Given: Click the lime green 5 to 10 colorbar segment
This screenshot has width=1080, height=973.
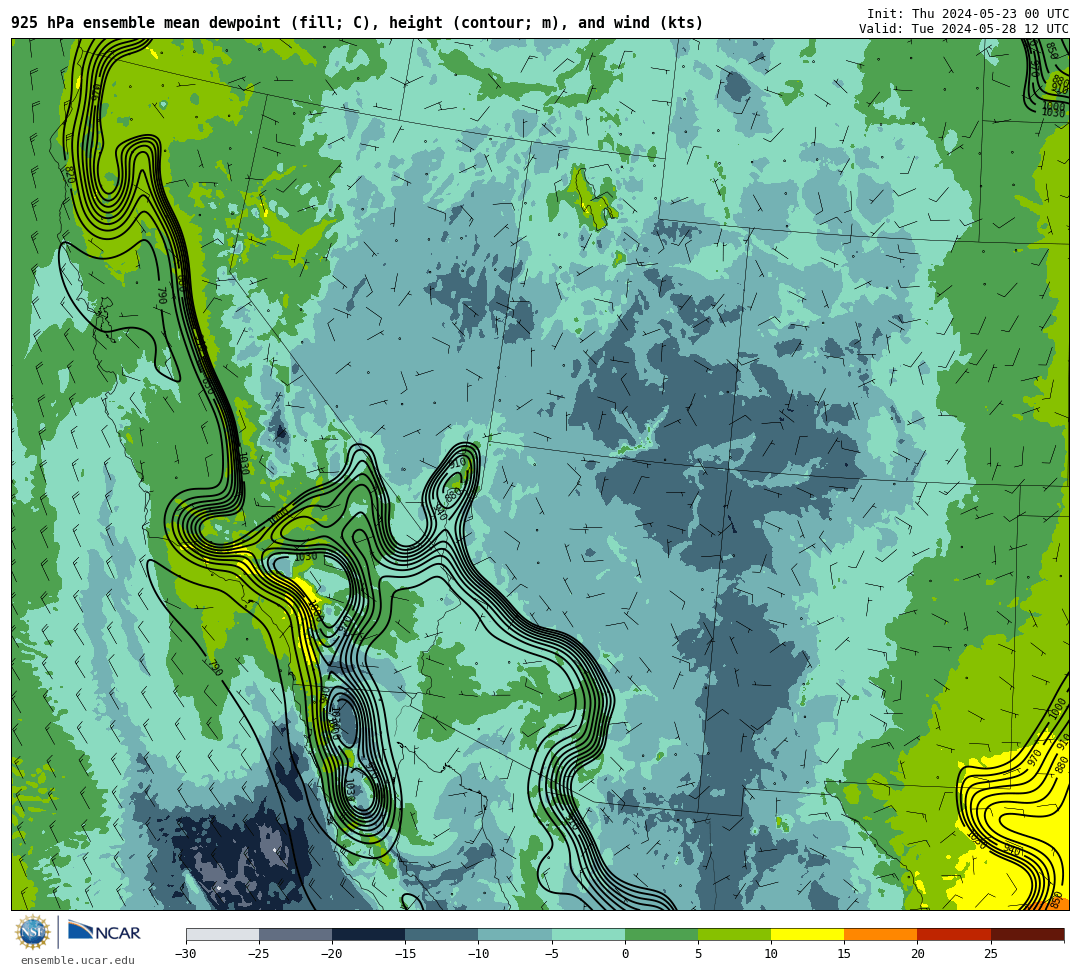Looking at the screenshot, I should coord(734,934).
